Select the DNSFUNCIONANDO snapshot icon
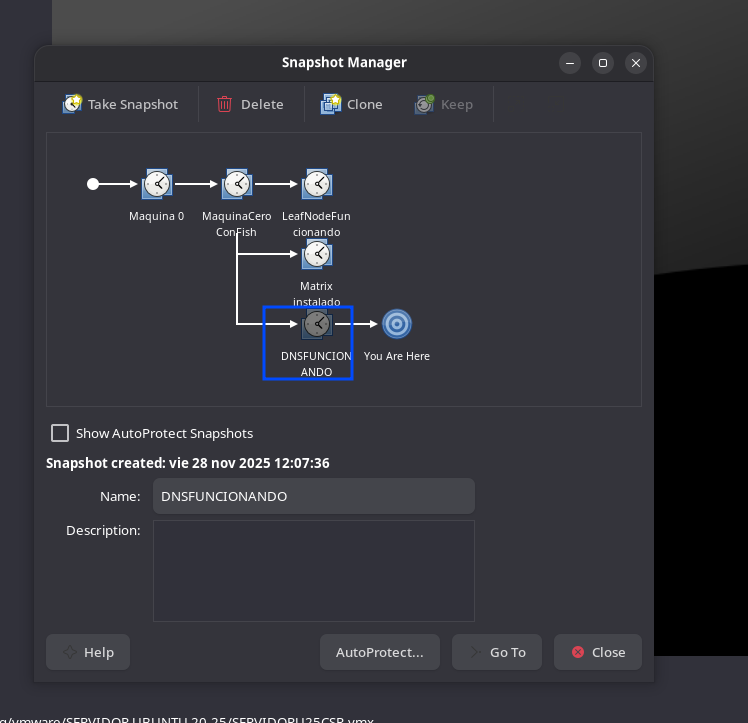748x723 pixels. point(317,324)
